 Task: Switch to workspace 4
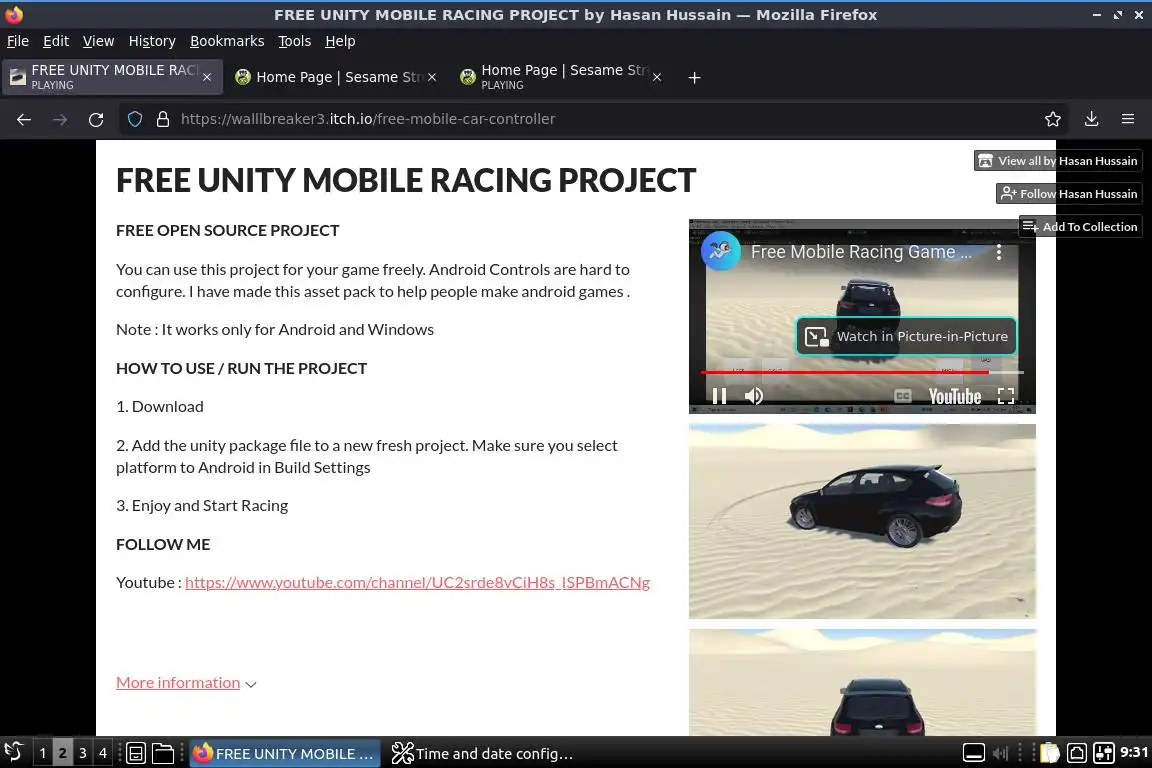tap(103, 753)
